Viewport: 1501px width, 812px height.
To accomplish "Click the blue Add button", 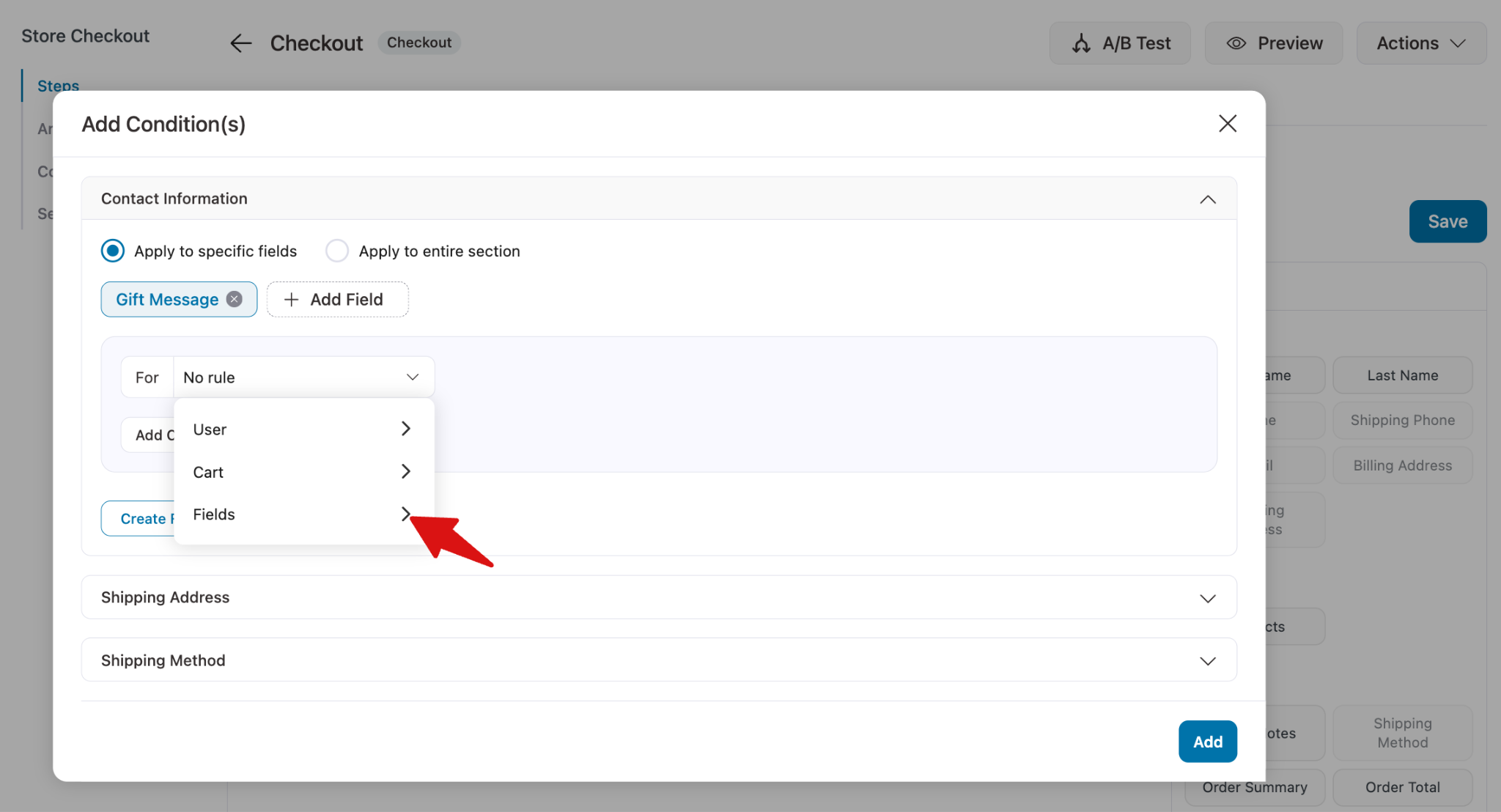I will pyautogui.click(x=1208, y=742).
